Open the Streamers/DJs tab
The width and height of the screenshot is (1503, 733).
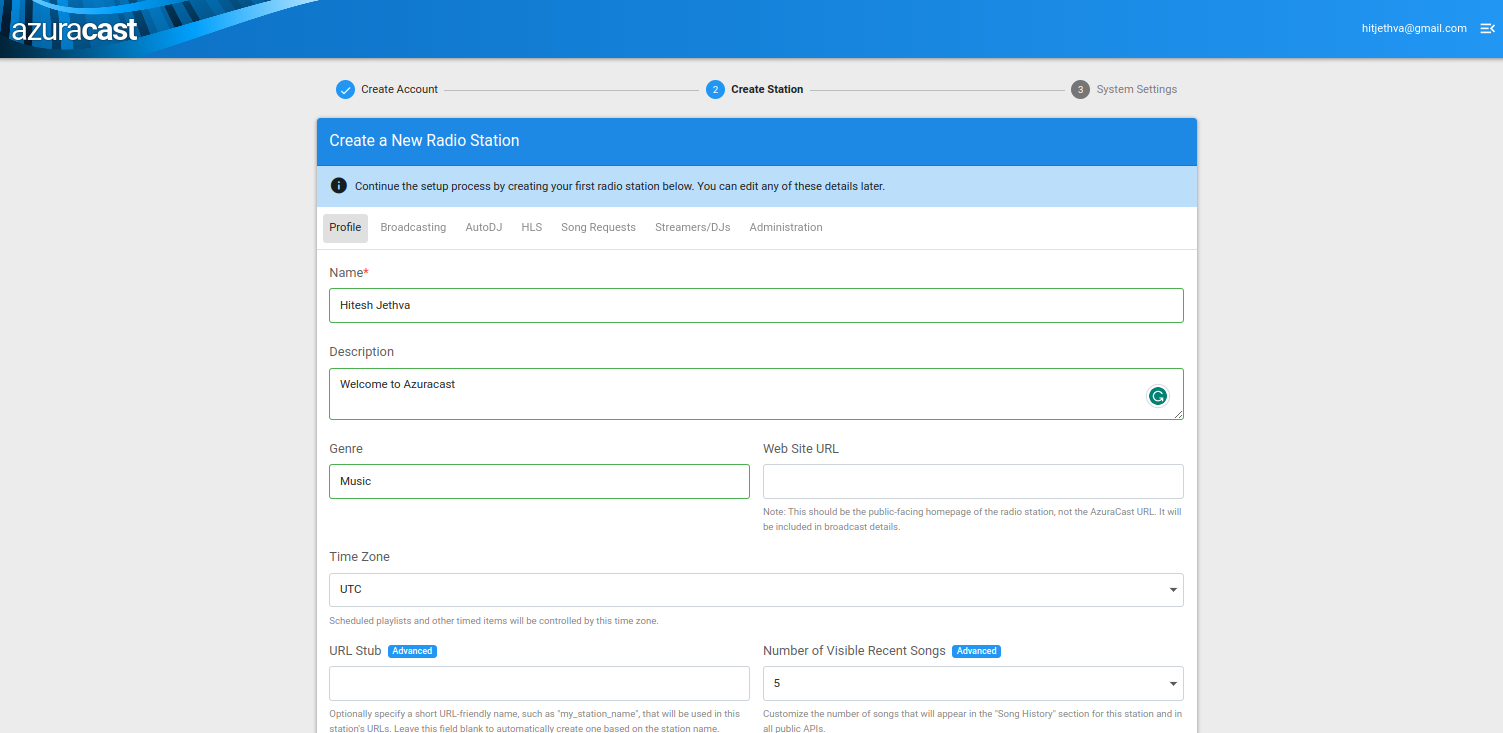click(692, 228)
